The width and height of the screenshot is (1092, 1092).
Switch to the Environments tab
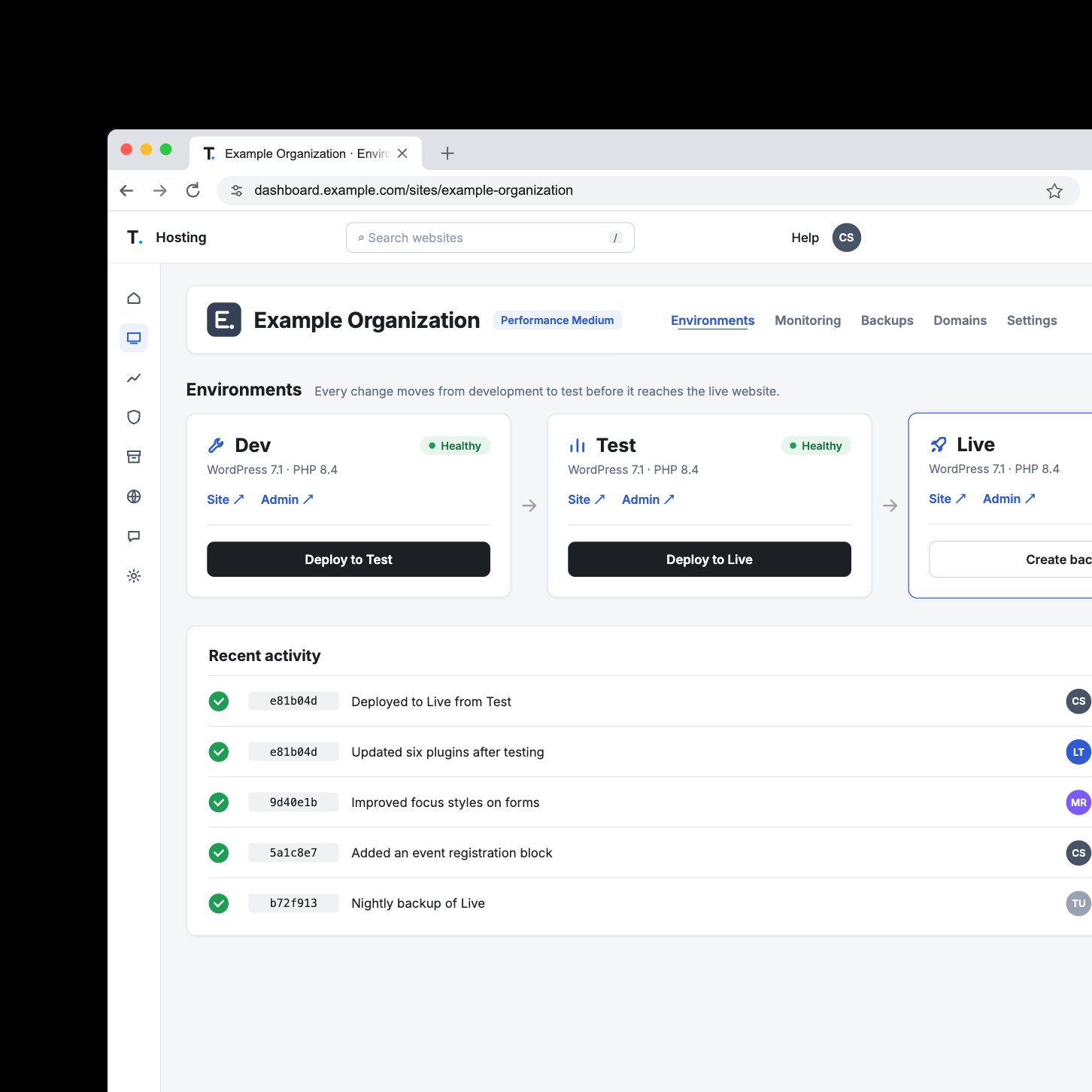coord(712,320)
